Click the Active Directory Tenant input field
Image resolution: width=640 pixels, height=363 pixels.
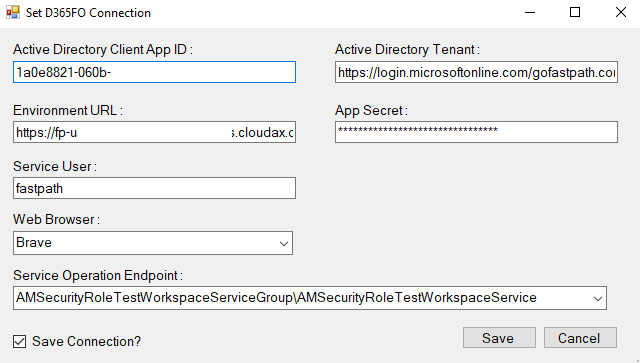(x=476, y=72)
